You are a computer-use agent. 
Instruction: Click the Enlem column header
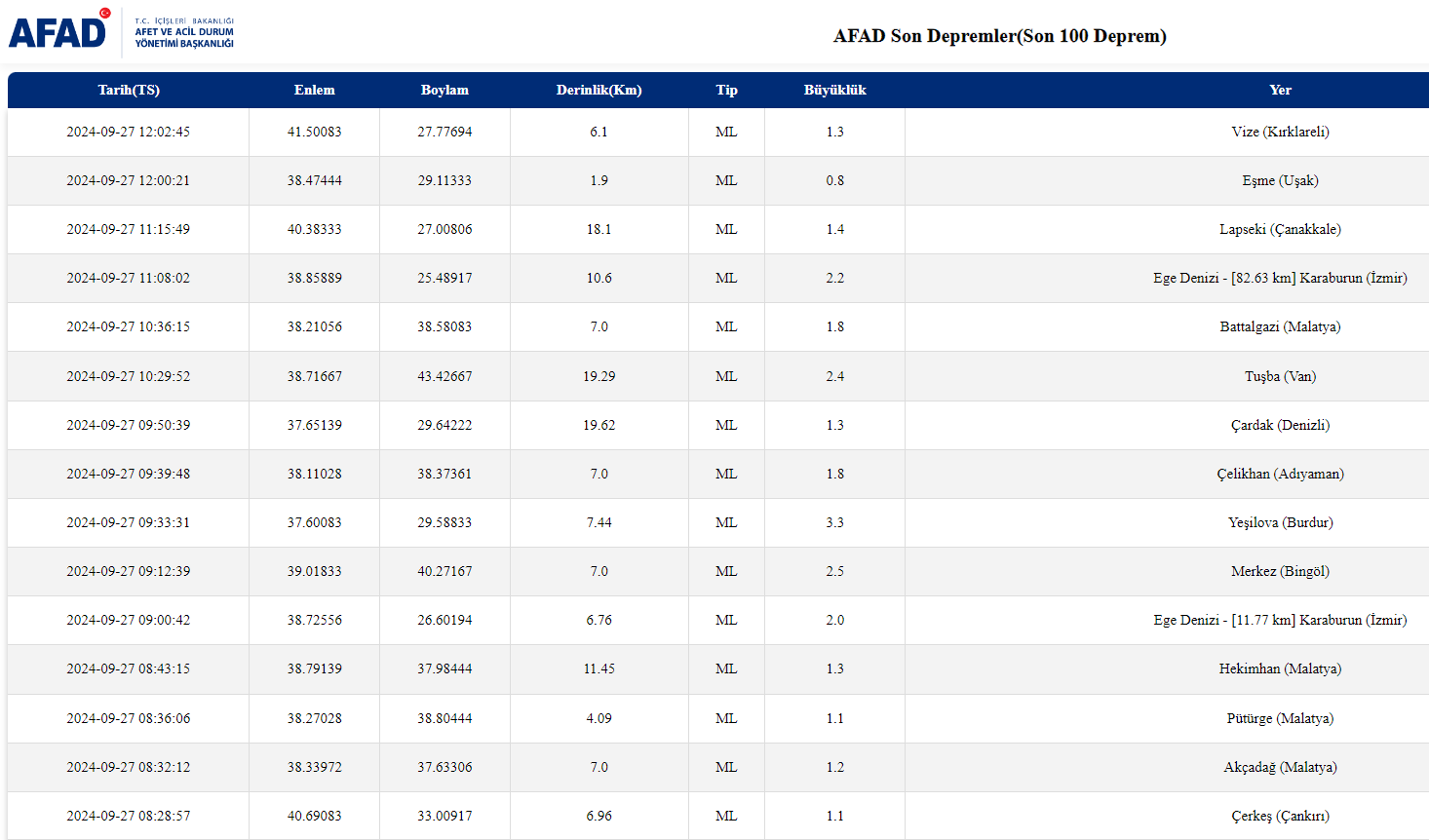point(315,90)
